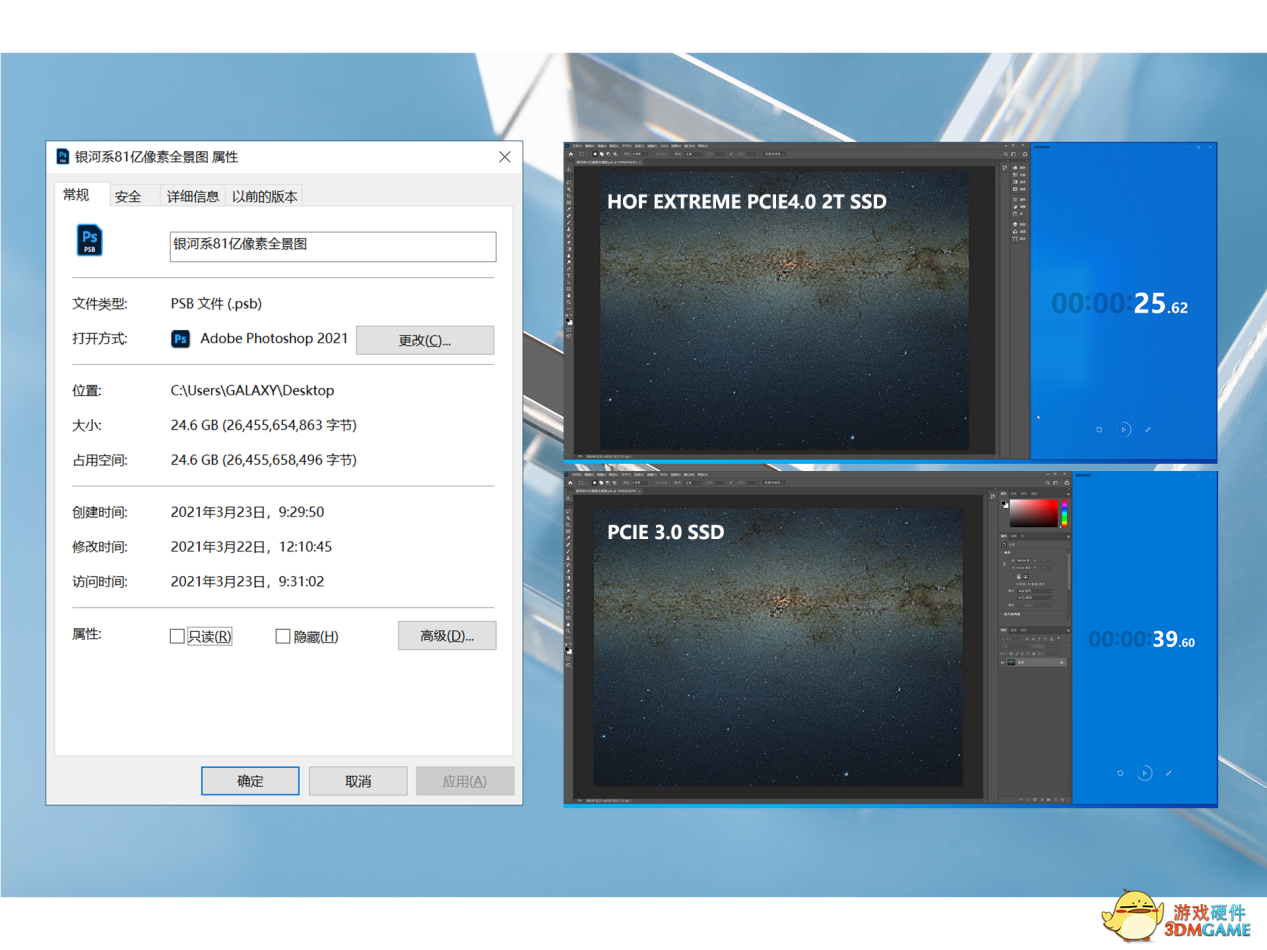Confirm with the 确定 button
The image size is (1267, 950).
point(250,781)
